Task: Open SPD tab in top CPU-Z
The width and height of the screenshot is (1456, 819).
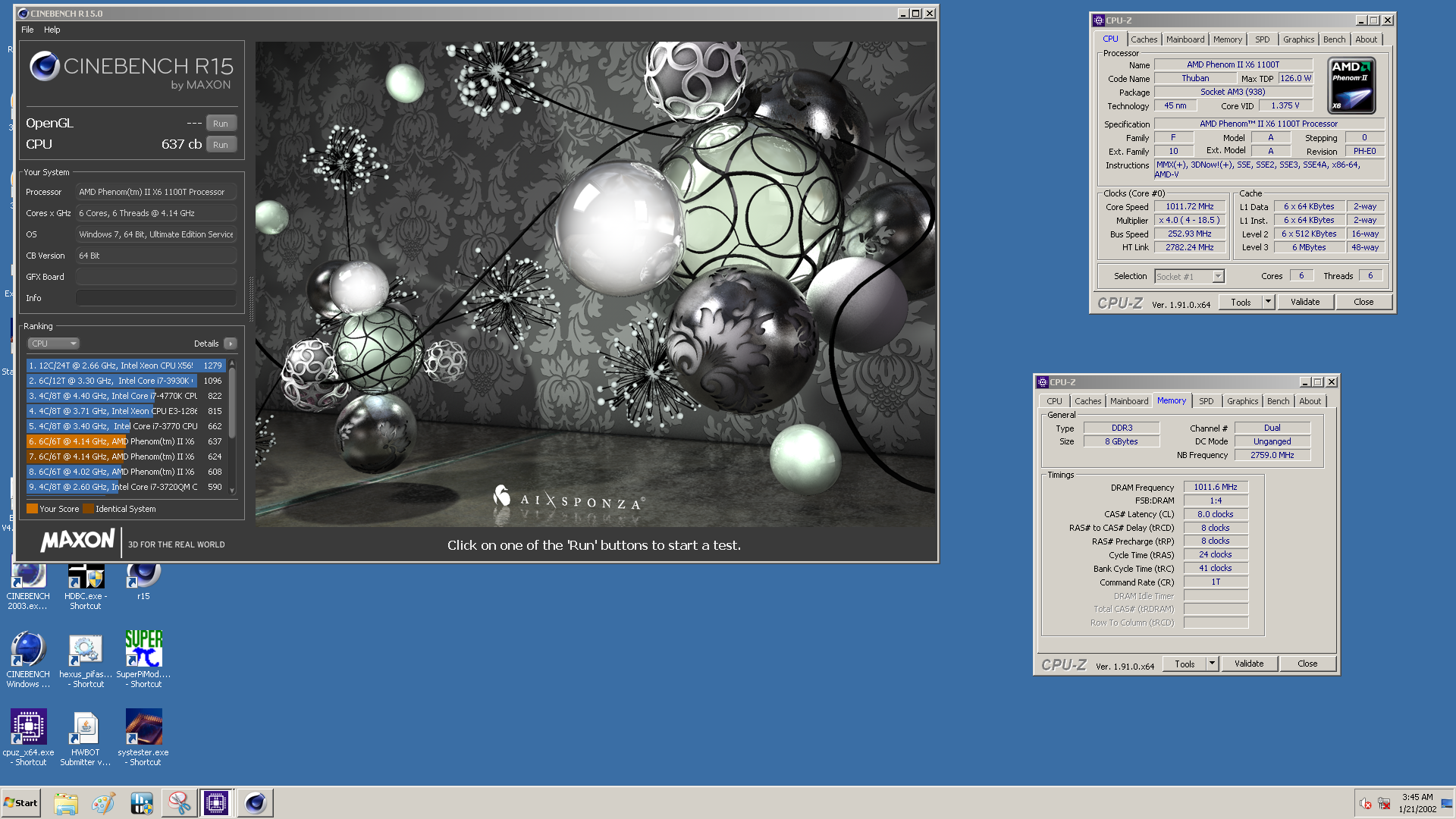Action: (1262, 39)
